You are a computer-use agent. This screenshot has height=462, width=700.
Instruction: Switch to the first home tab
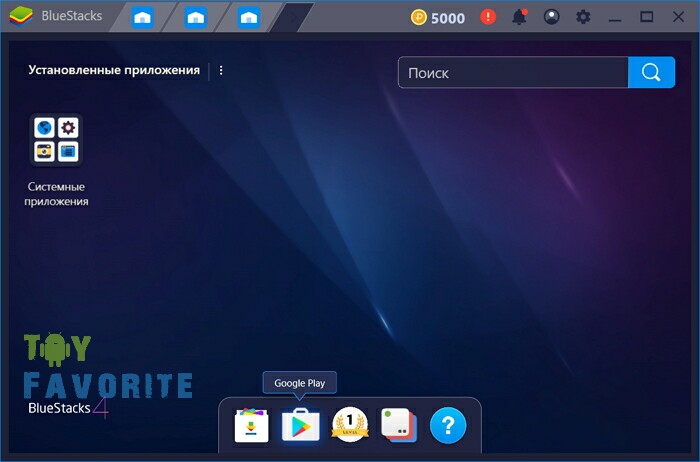point(142,17)
